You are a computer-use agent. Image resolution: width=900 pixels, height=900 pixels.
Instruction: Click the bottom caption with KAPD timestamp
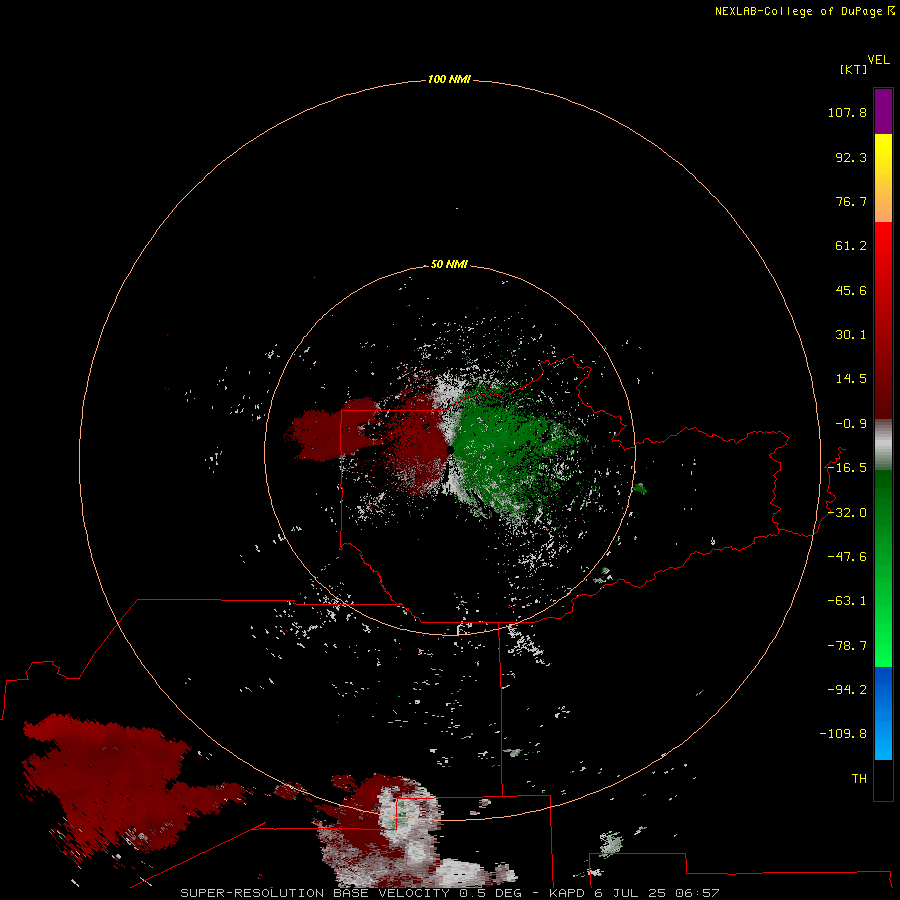click(x=450, y=893)
